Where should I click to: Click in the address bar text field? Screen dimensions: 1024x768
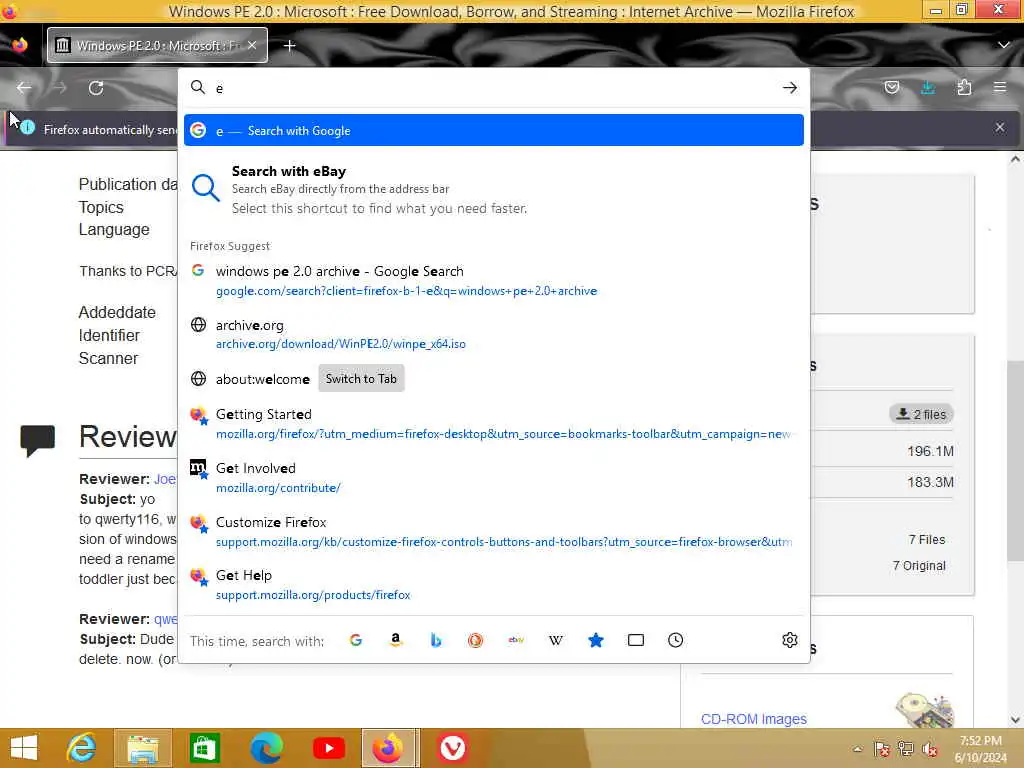(x=493, y=88)
